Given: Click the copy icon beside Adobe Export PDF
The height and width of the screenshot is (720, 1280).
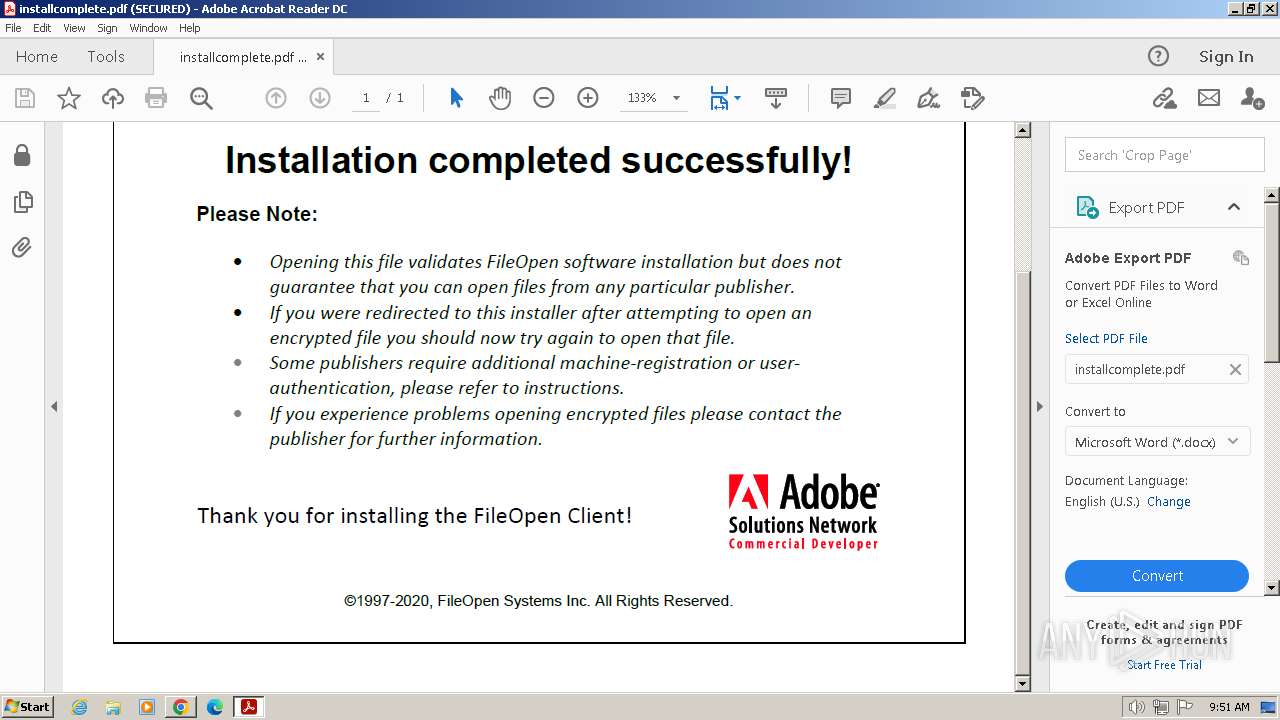Looking at the screenshot, I should point(1241,258).
